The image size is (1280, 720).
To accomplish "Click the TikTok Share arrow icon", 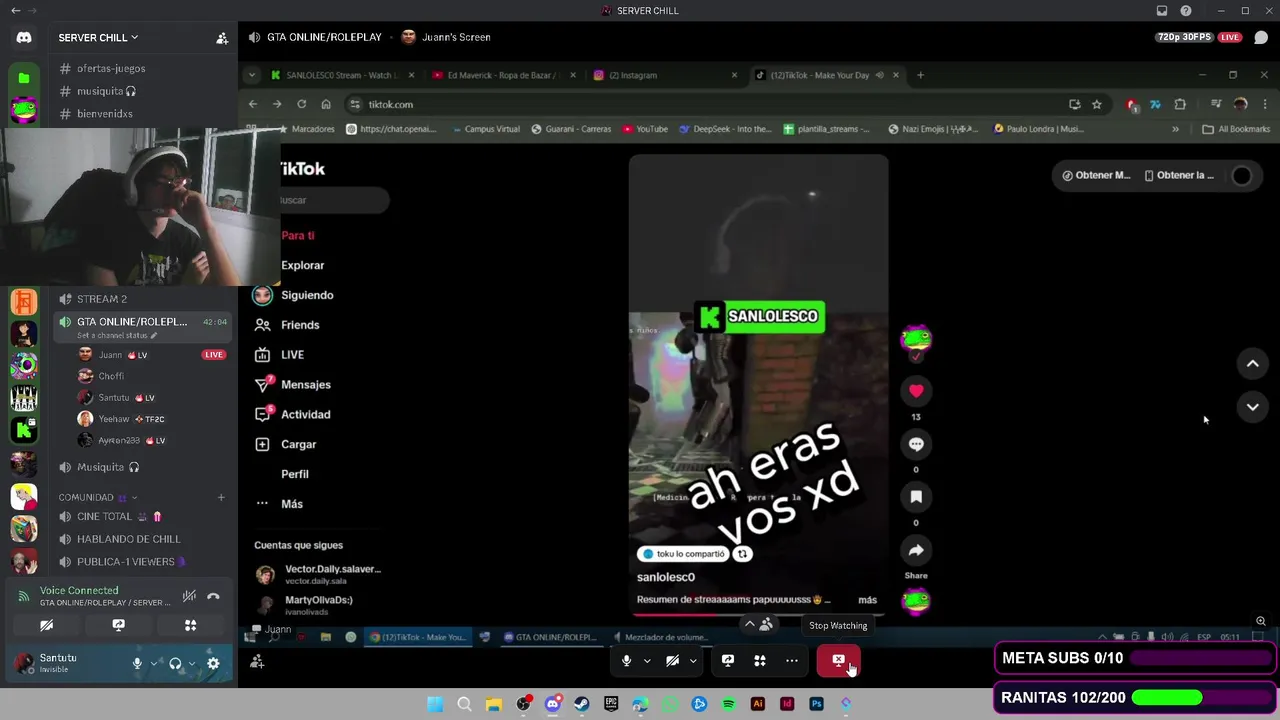I will coord(916,550).
